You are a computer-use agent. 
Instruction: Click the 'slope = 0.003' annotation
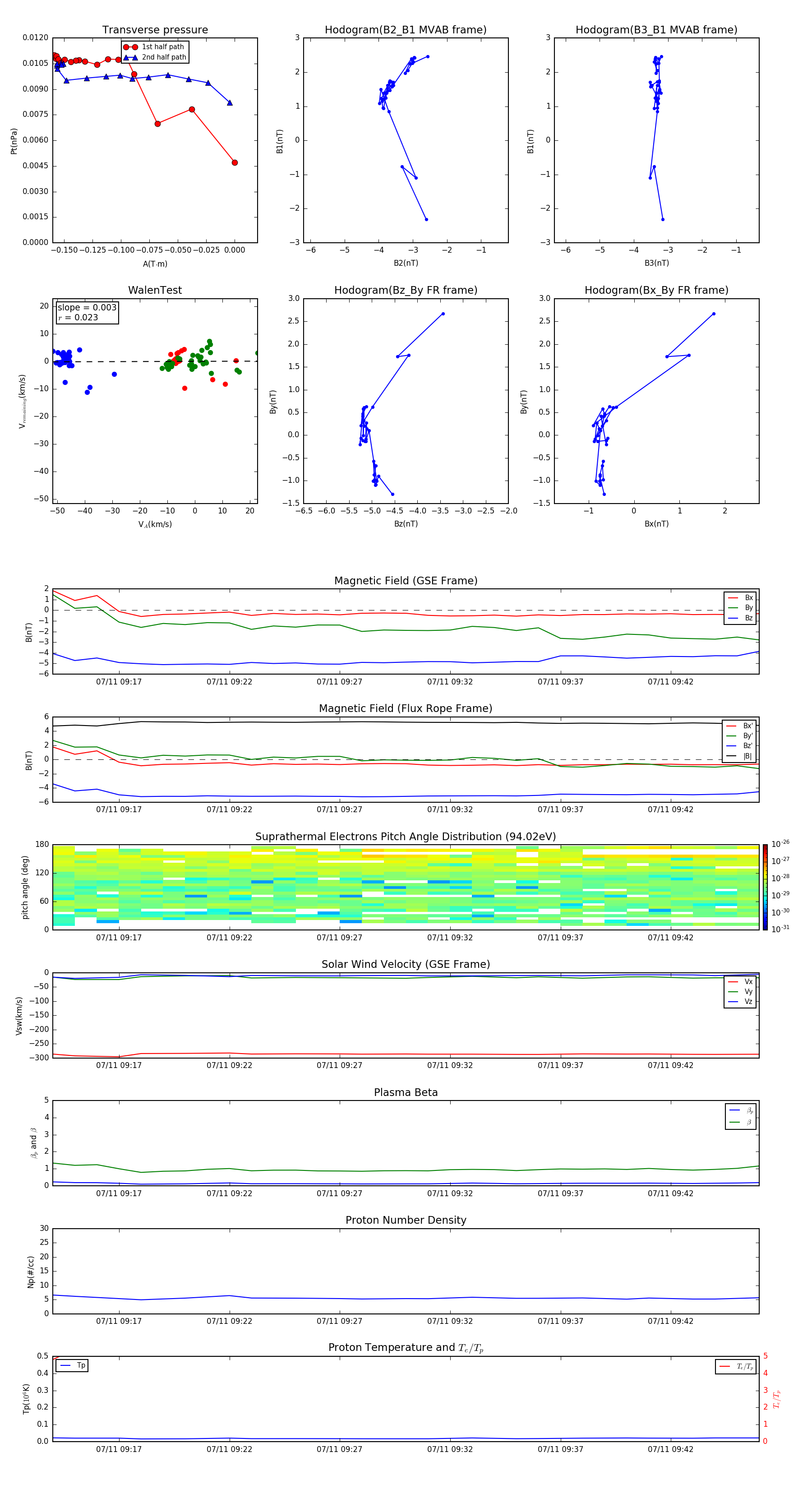click(87, 308)
